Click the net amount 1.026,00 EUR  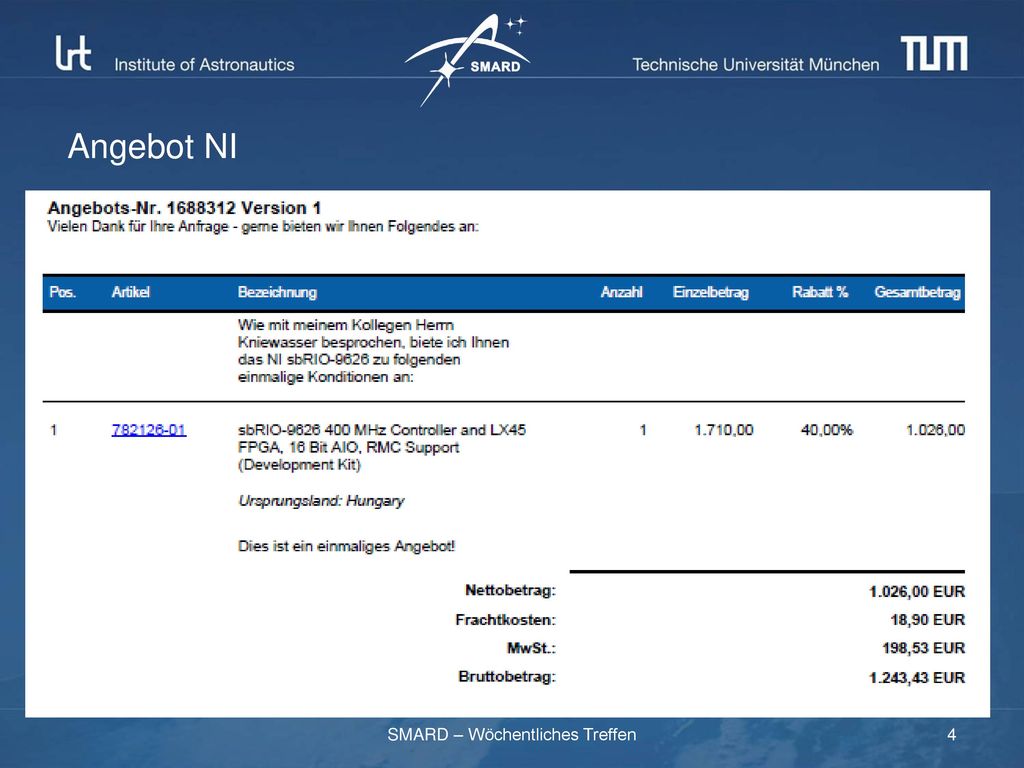(x=917, y=592)
